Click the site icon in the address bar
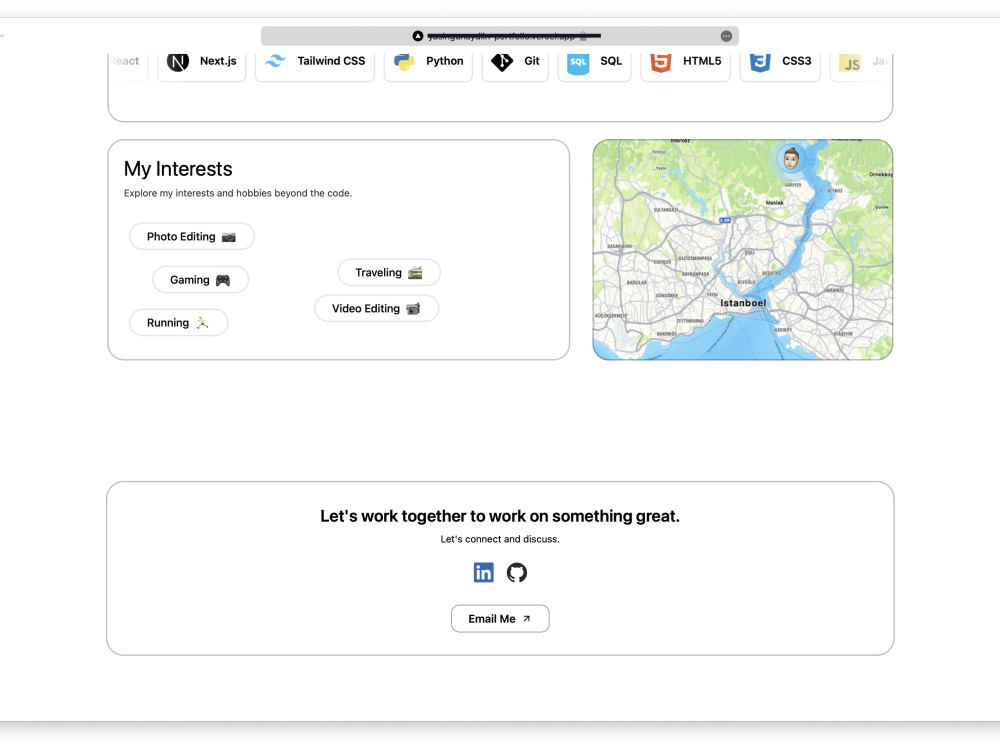The width and height of the screenshot is (1000, 750). pos(418,36)
